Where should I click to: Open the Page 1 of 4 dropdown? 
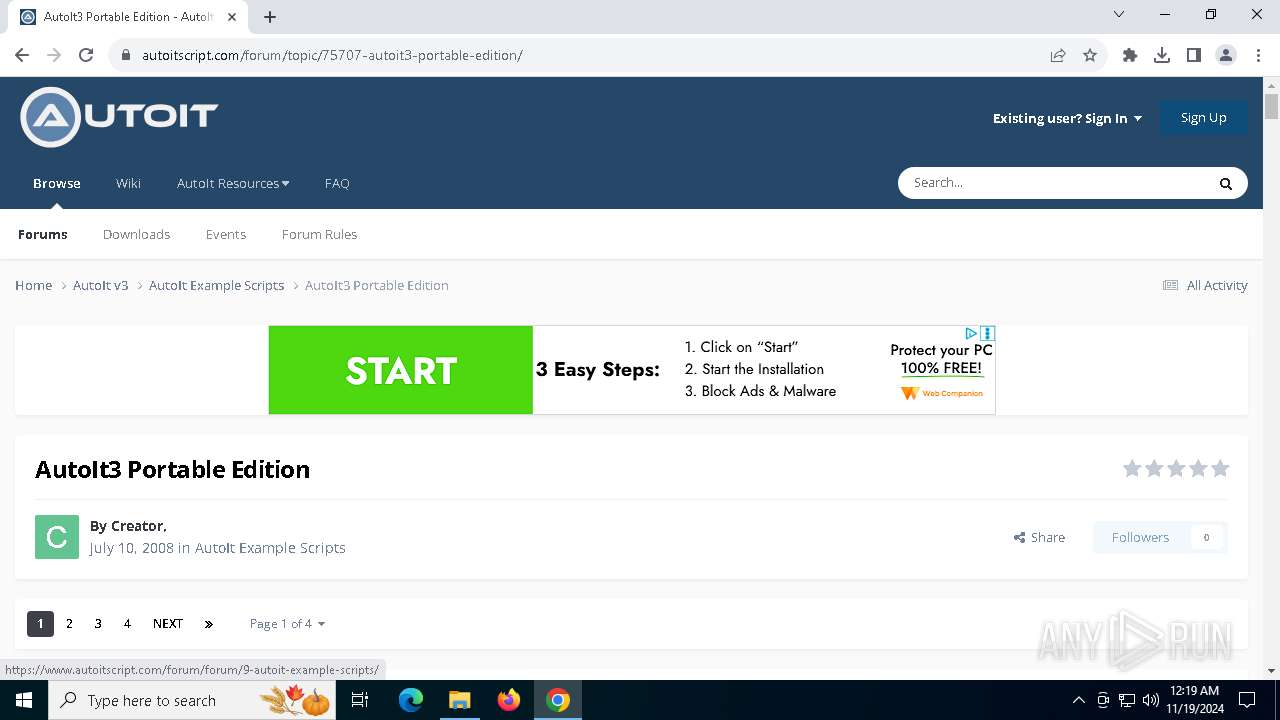[x=287, y=624]
